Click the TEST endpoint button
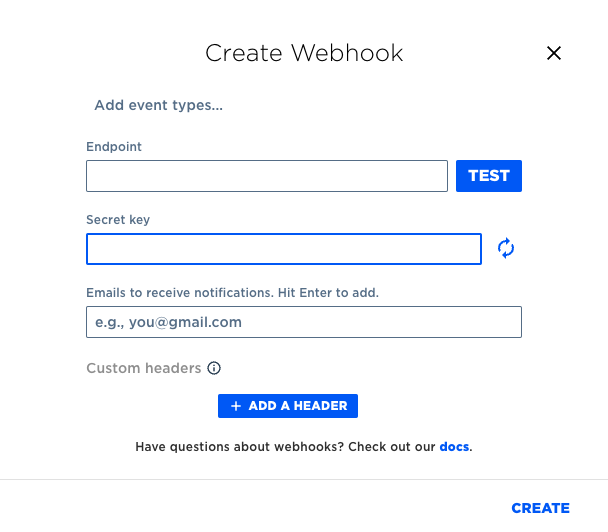This screenshot has width=608, height=532. [489, 176]
